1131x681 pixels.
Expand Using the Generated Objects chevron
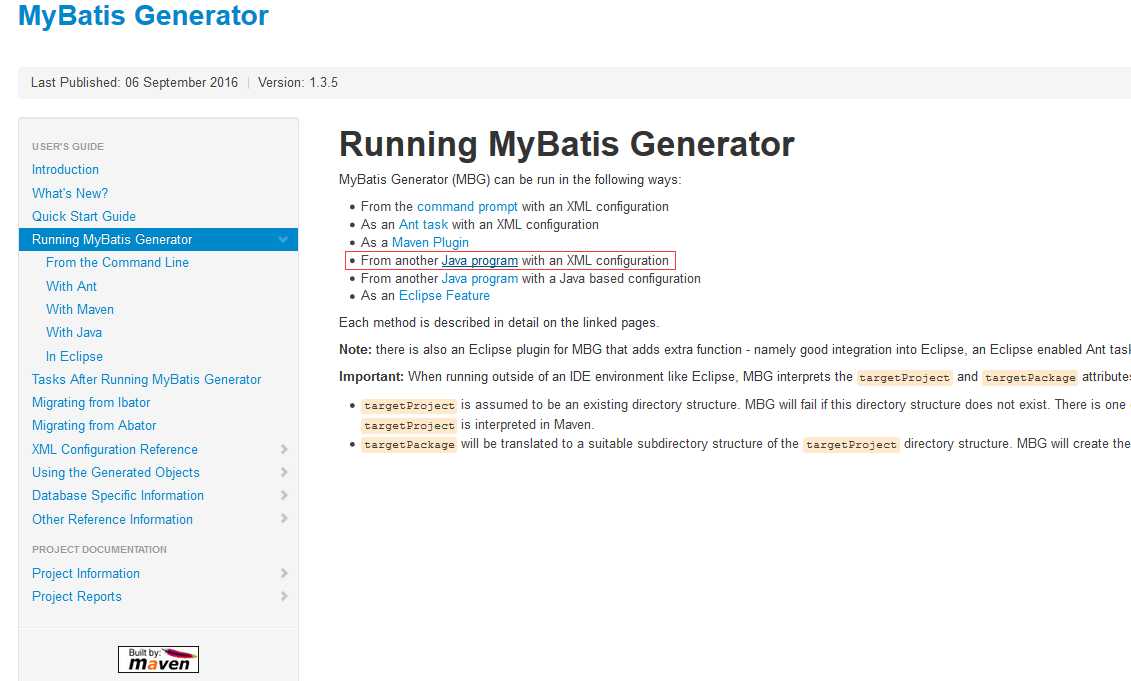pyautogui.click(x=283, y=473)
